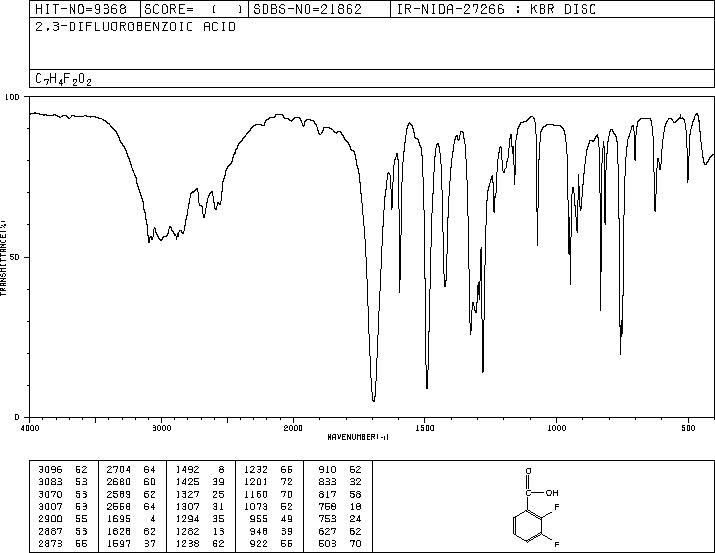The width and height of the screenshot is (715, 553).
Task: Click the 100 tick on transmittance axis
Action: 12,97
